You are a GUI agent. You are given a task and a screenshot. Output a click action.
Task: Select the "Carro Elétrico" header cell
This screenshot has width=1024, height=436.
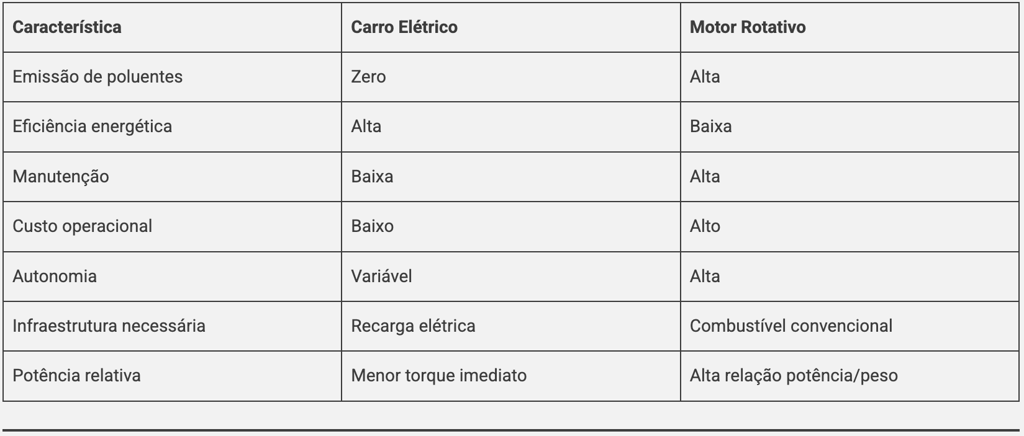(x=404, y=27)
